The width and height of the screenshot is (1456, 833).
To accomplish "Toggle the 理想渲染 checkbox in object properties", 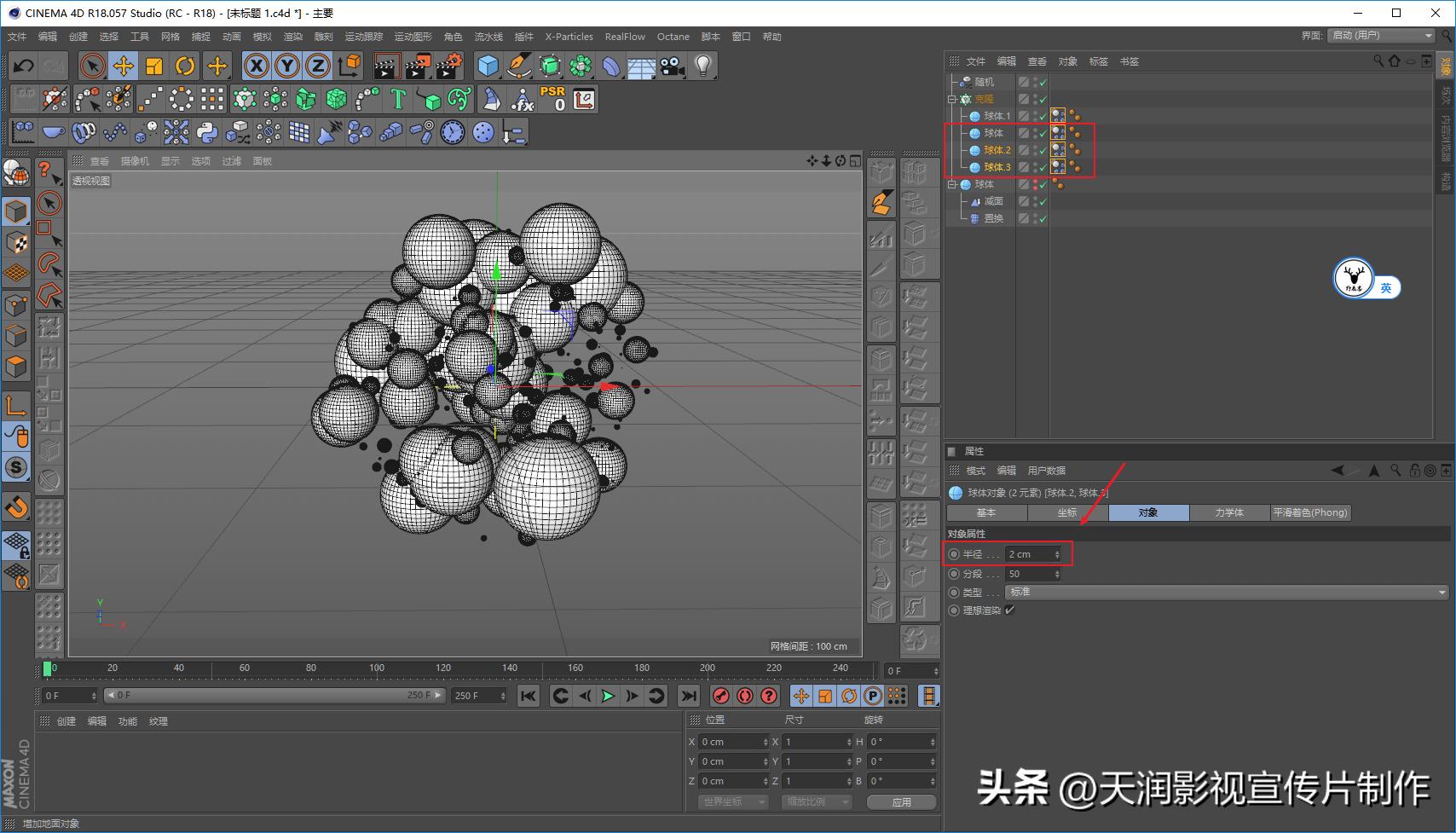I will (x=1011, y=610).
